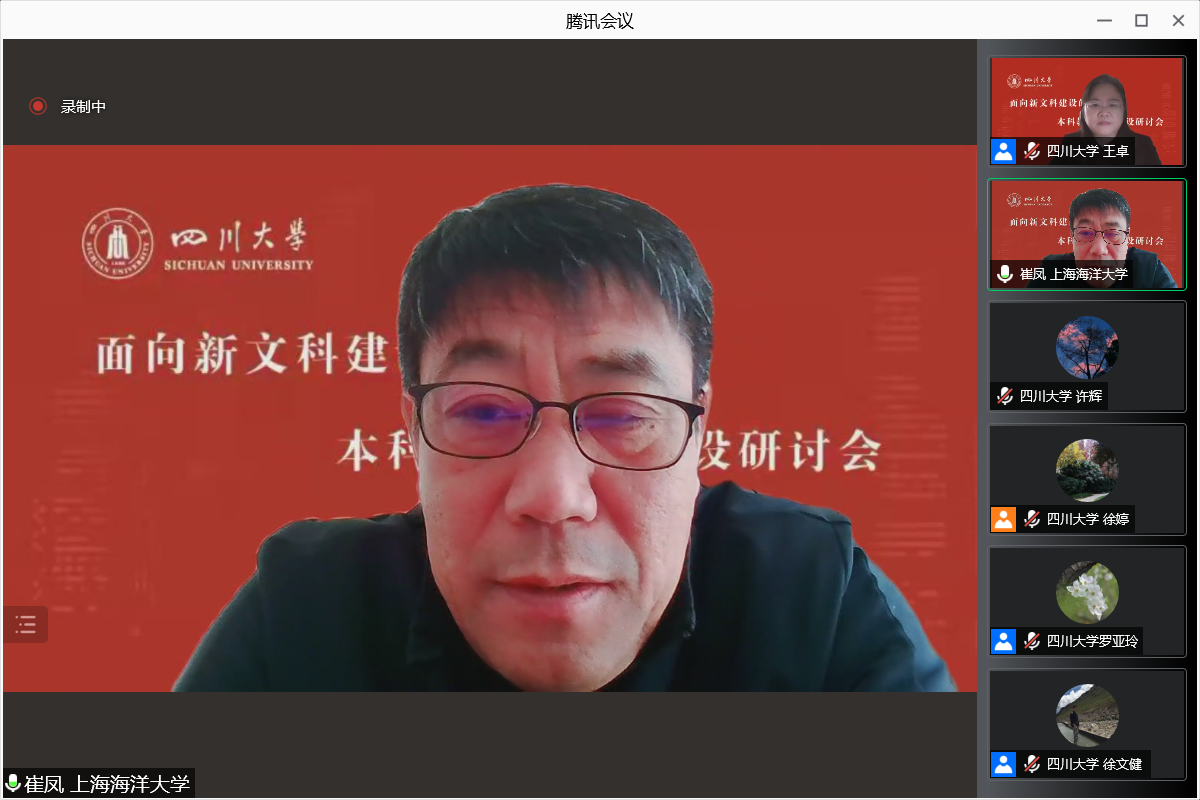Maximize the 腾讯会议 window
Viewport: 1200px width, 800px height.
click(x=1141, y=20)
